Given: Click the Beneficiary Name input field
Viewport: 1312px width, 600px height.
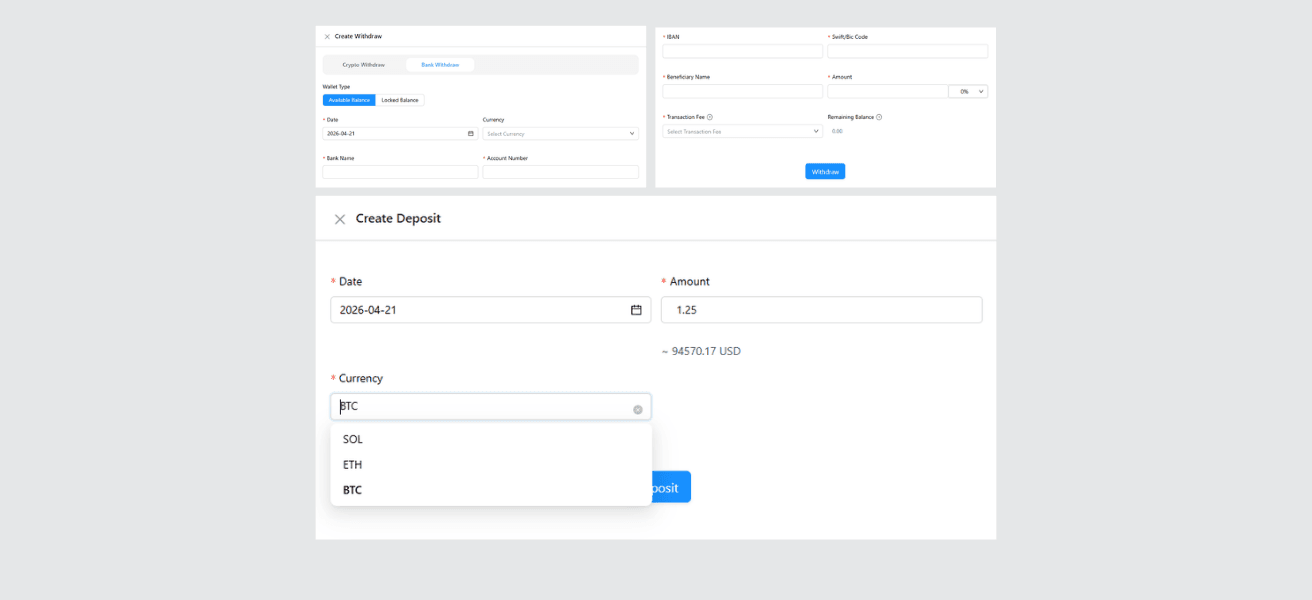Looking at the screenshot, I should (x=742, y=90).
